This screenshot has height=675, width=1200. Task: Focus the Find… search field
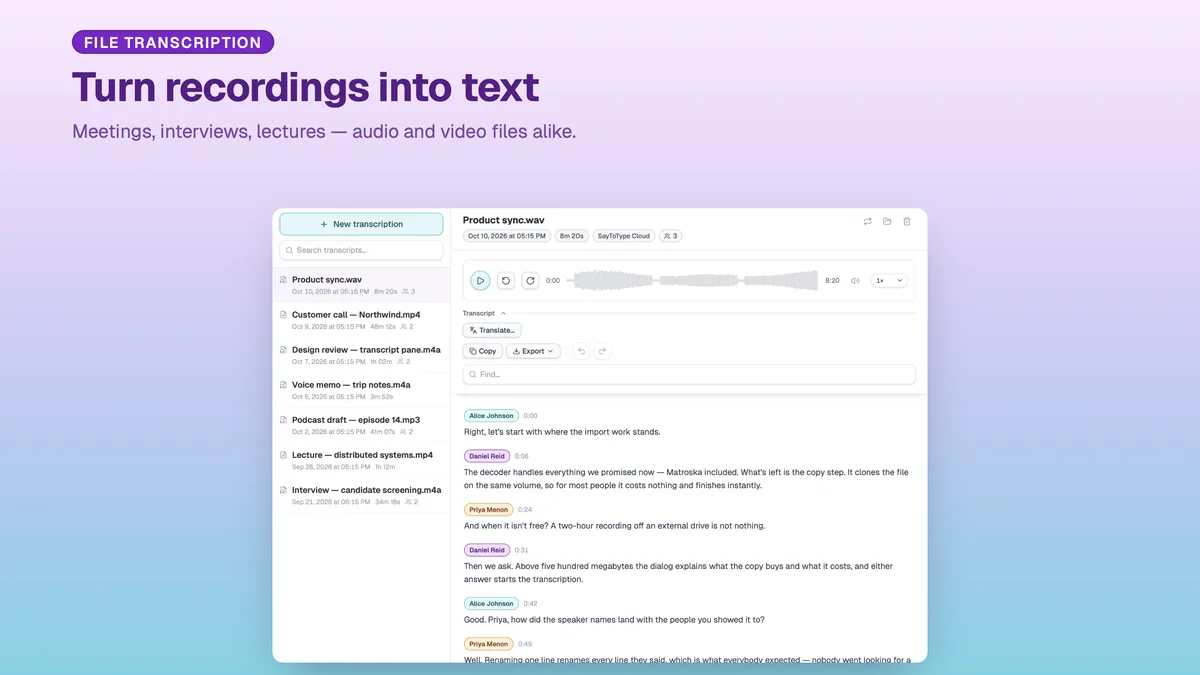click(689, 374)
